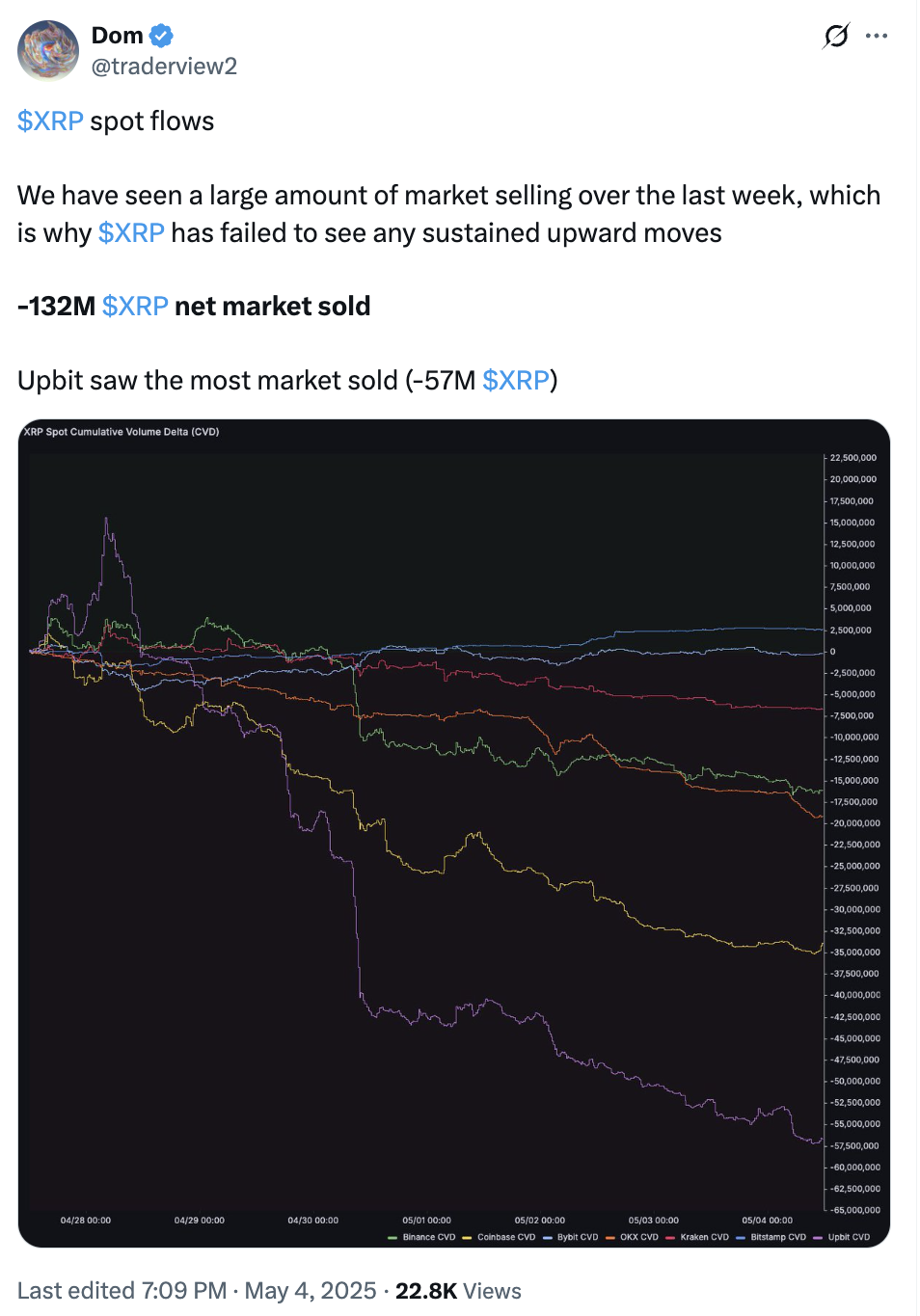Toggle the Coinbase CVD legend entry
The width and height of the screenshot is (920, 1316).
[505, 1237]
